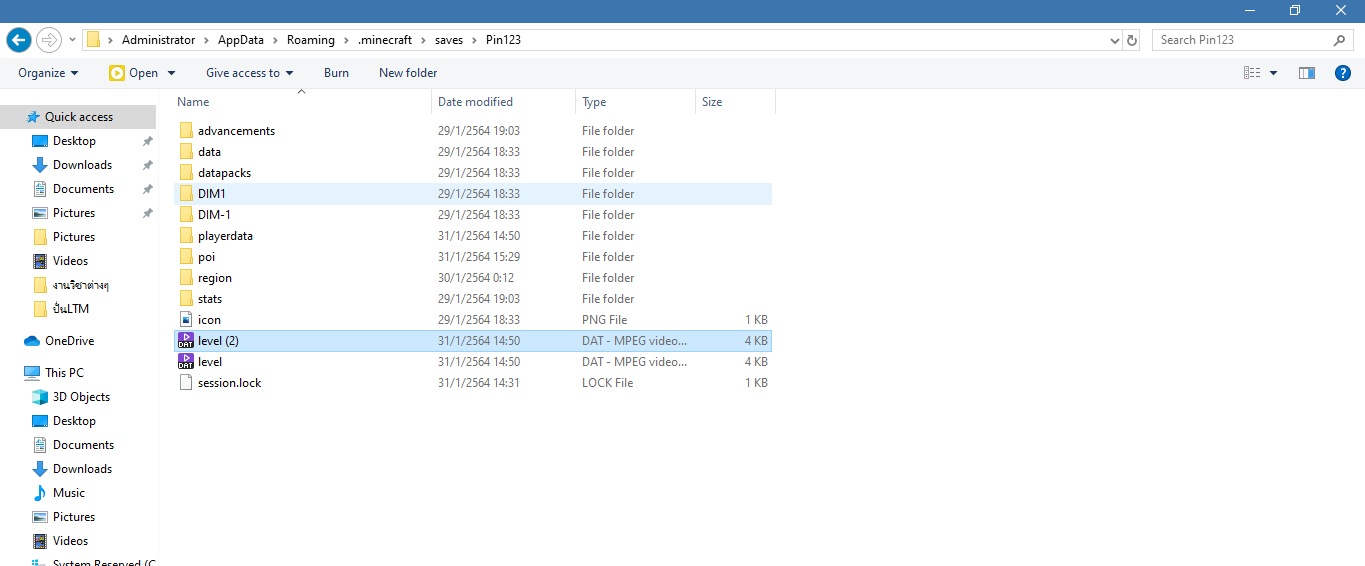
Task: Click the search magnifier icon
Action: (x=1340, y=40)
